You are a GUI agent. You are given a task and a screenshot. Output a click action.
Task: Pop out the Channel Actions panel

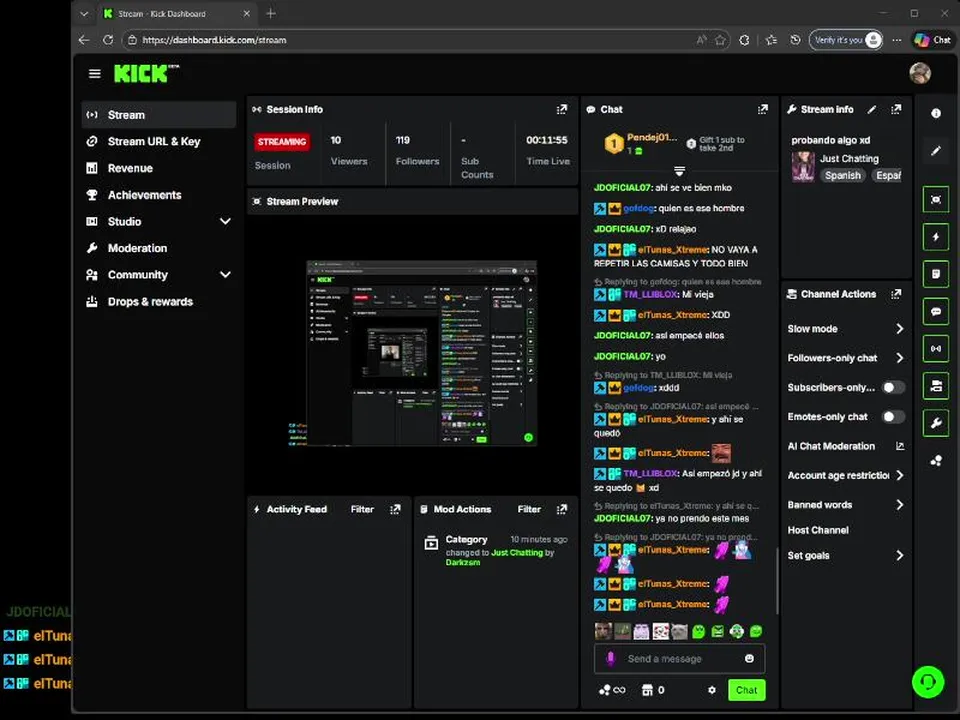tap(896, 294)
